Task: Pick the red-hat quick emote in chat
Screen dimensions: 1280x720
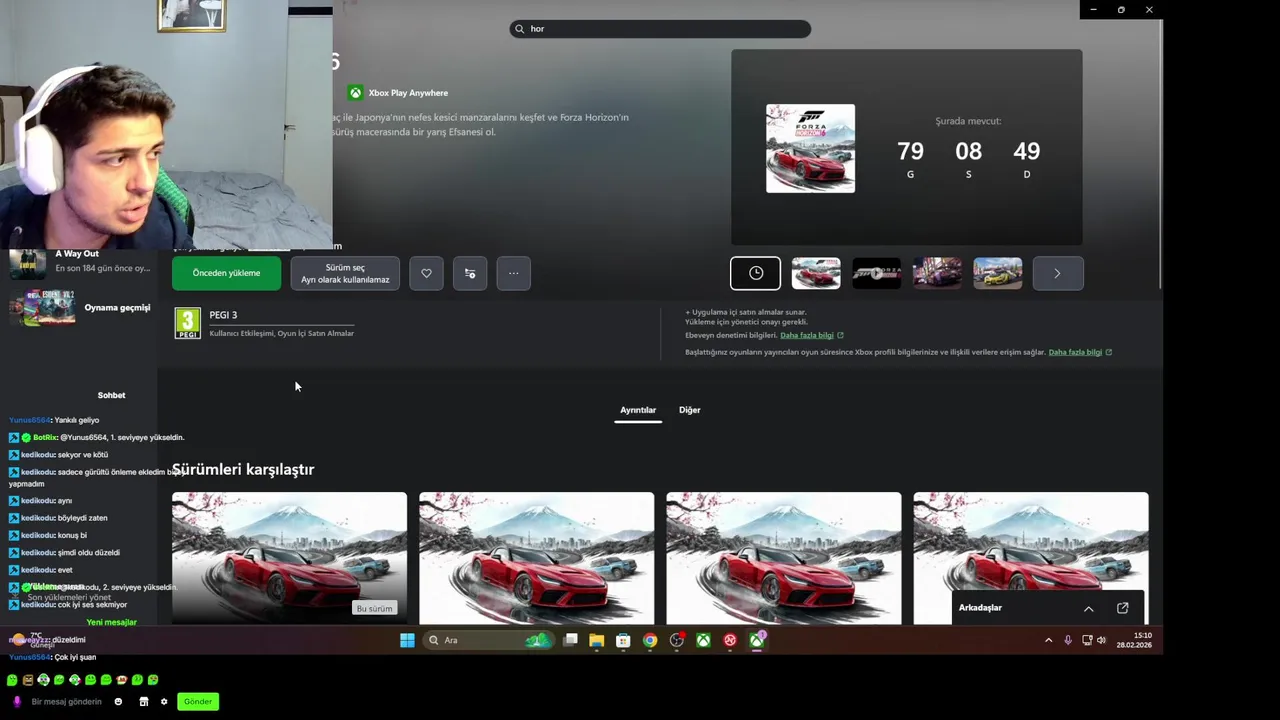Action: [x=122, y=680]
